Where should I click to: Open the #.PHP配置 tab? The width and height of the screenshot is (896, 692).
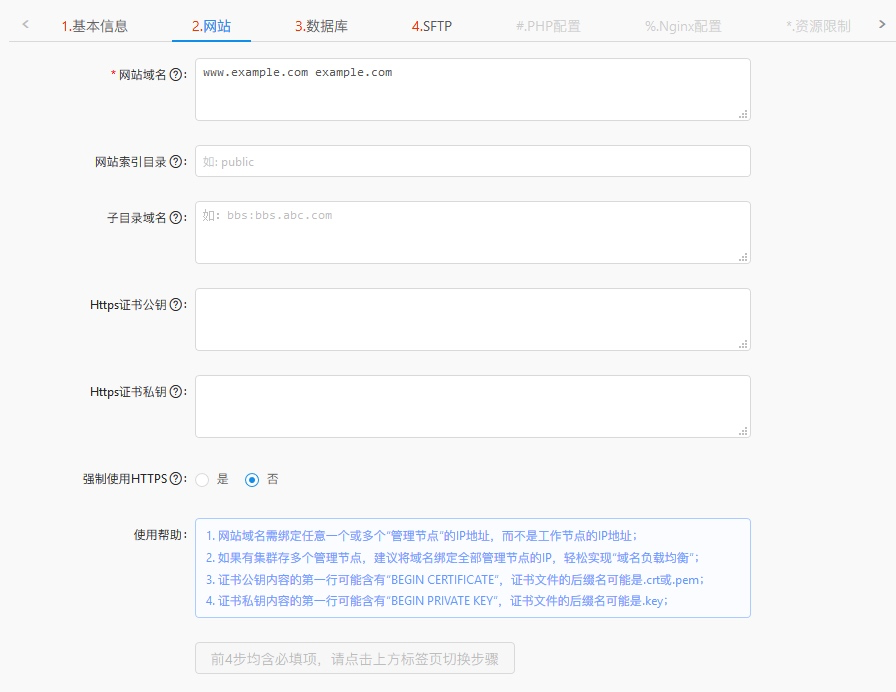click(547, 26)
